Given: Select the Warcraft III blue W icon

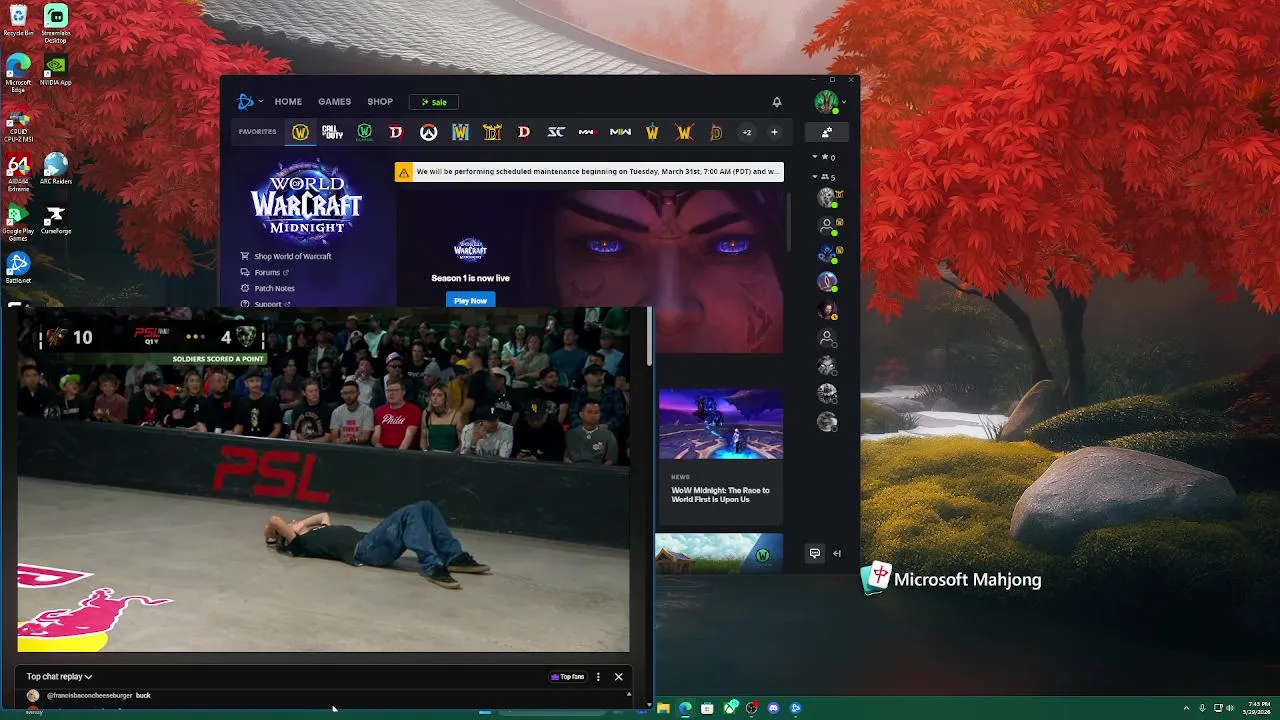Looking at the screenshot, I should click(x=460, y=132).
